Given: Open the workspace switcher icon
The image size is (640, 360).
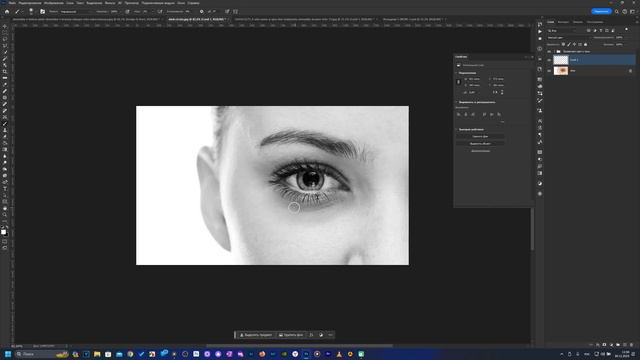Looking at the screenshot, I should click(632, 11).
